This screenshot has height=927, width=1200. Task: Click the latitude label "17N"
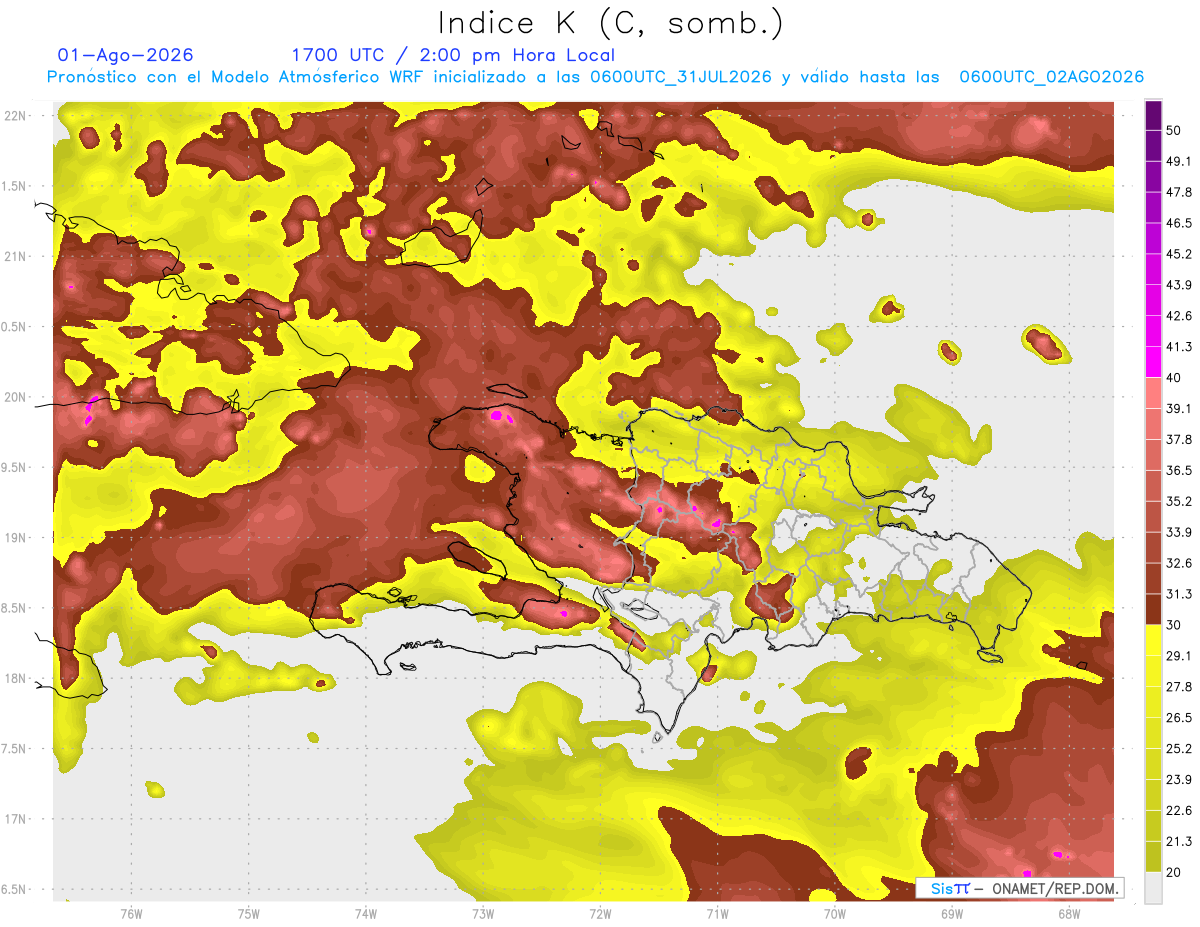pyautogui.click(x=15, y=819)
